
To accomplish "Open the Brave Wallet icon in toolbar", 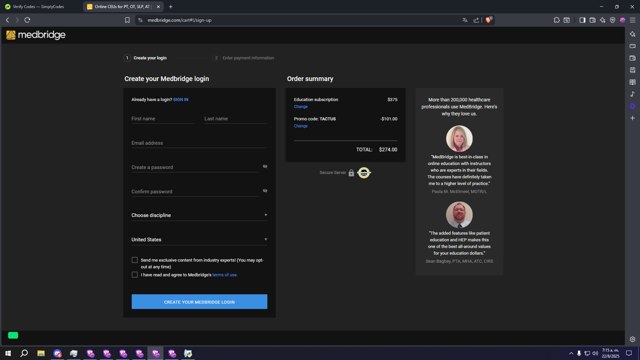I will 593,20.
